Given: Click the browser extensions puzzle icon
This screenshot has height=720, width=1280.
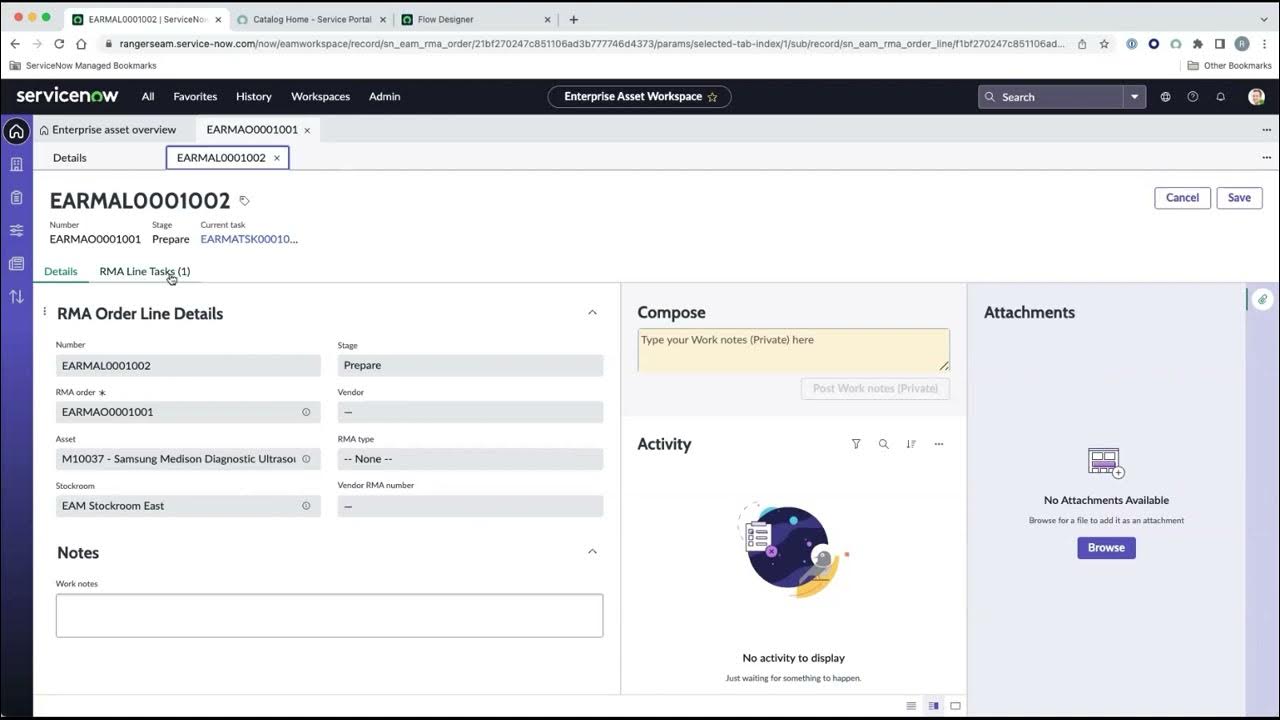Looking at the screenshot, I should click(x=1197, y=44).
